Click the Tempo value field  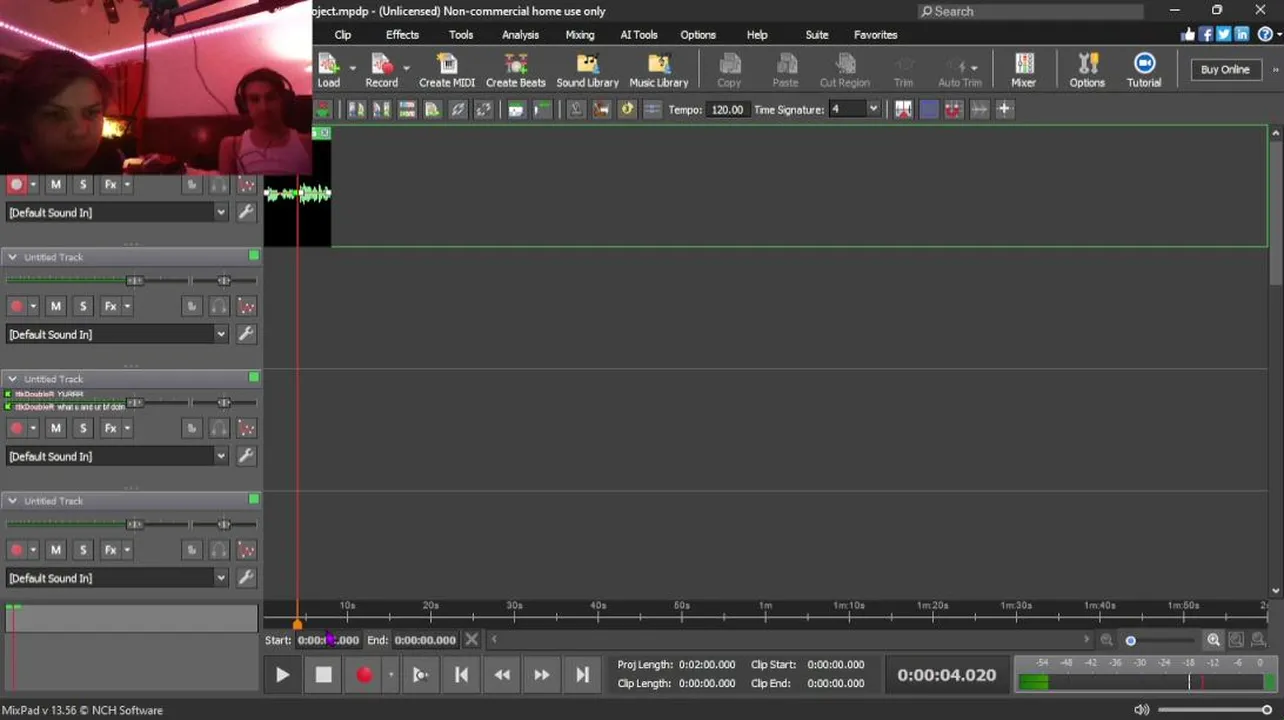coord(727,109)
